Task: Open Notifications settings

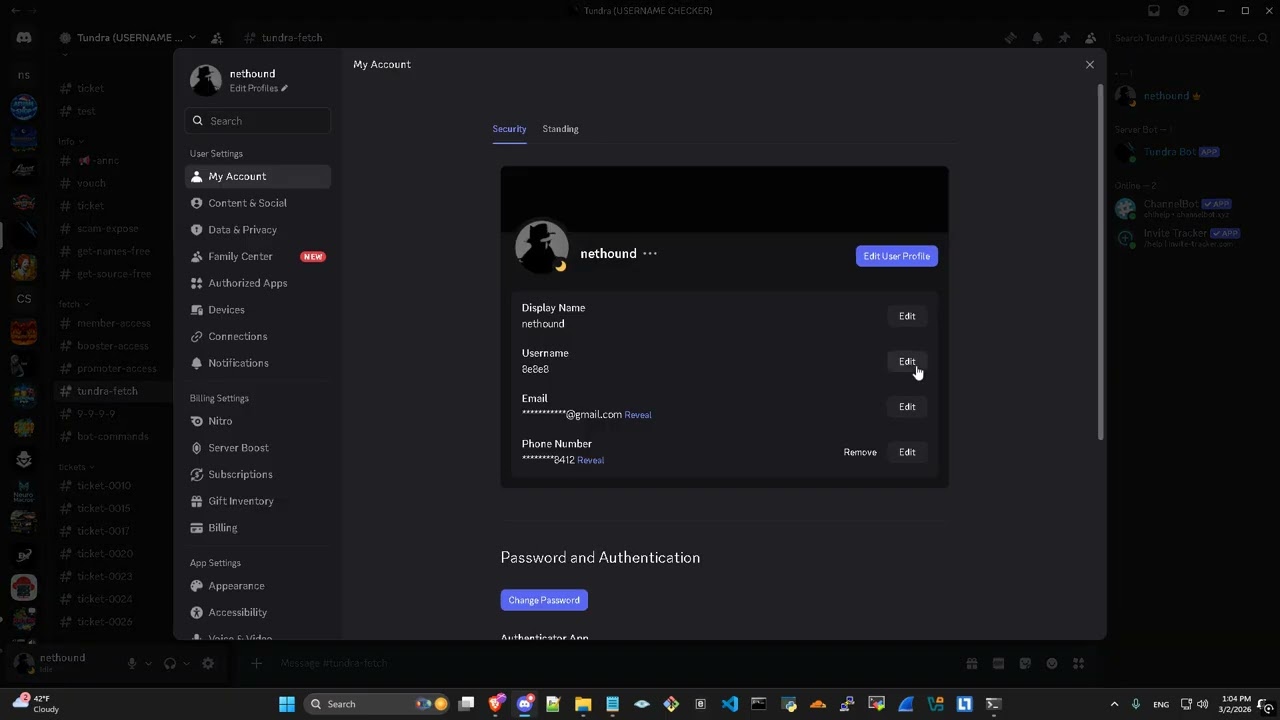Action: click(x=257, y=363)
